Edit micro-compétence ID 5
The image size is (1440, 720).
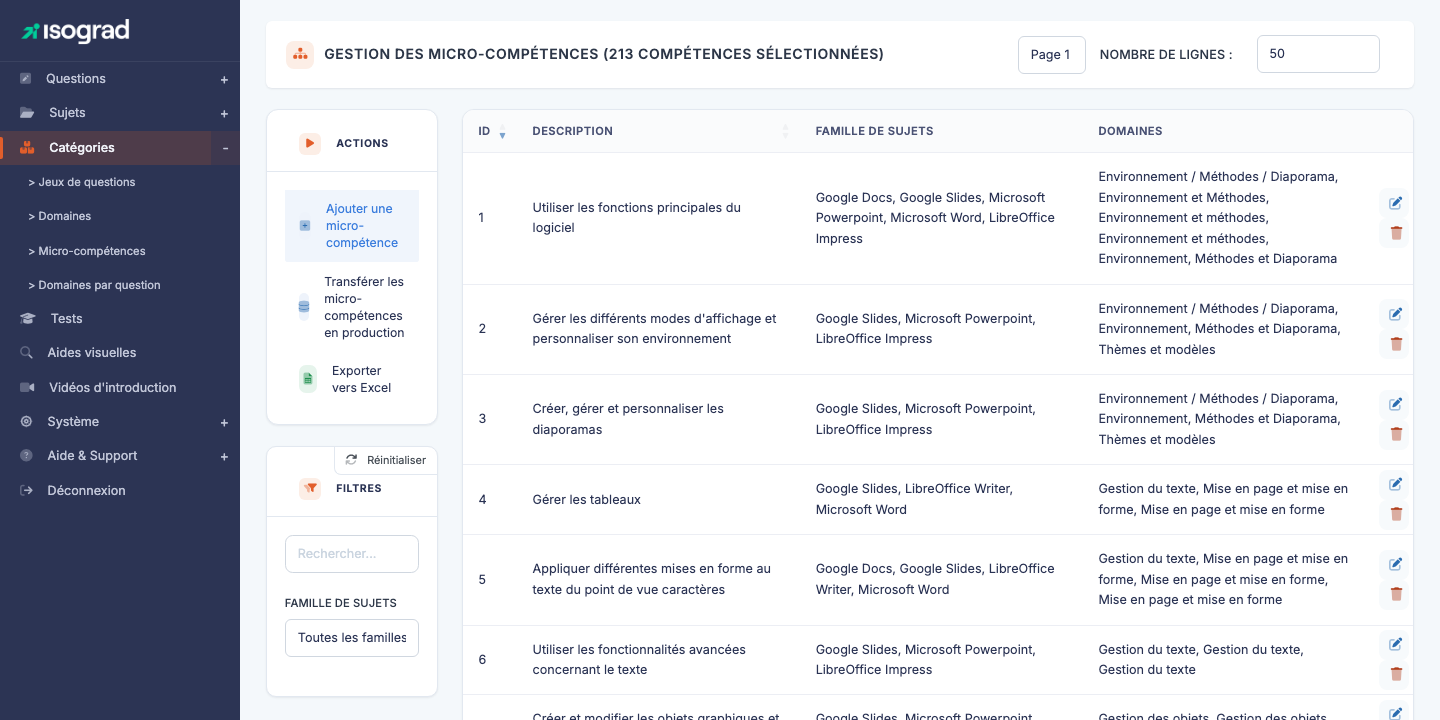pos(1395,564)
